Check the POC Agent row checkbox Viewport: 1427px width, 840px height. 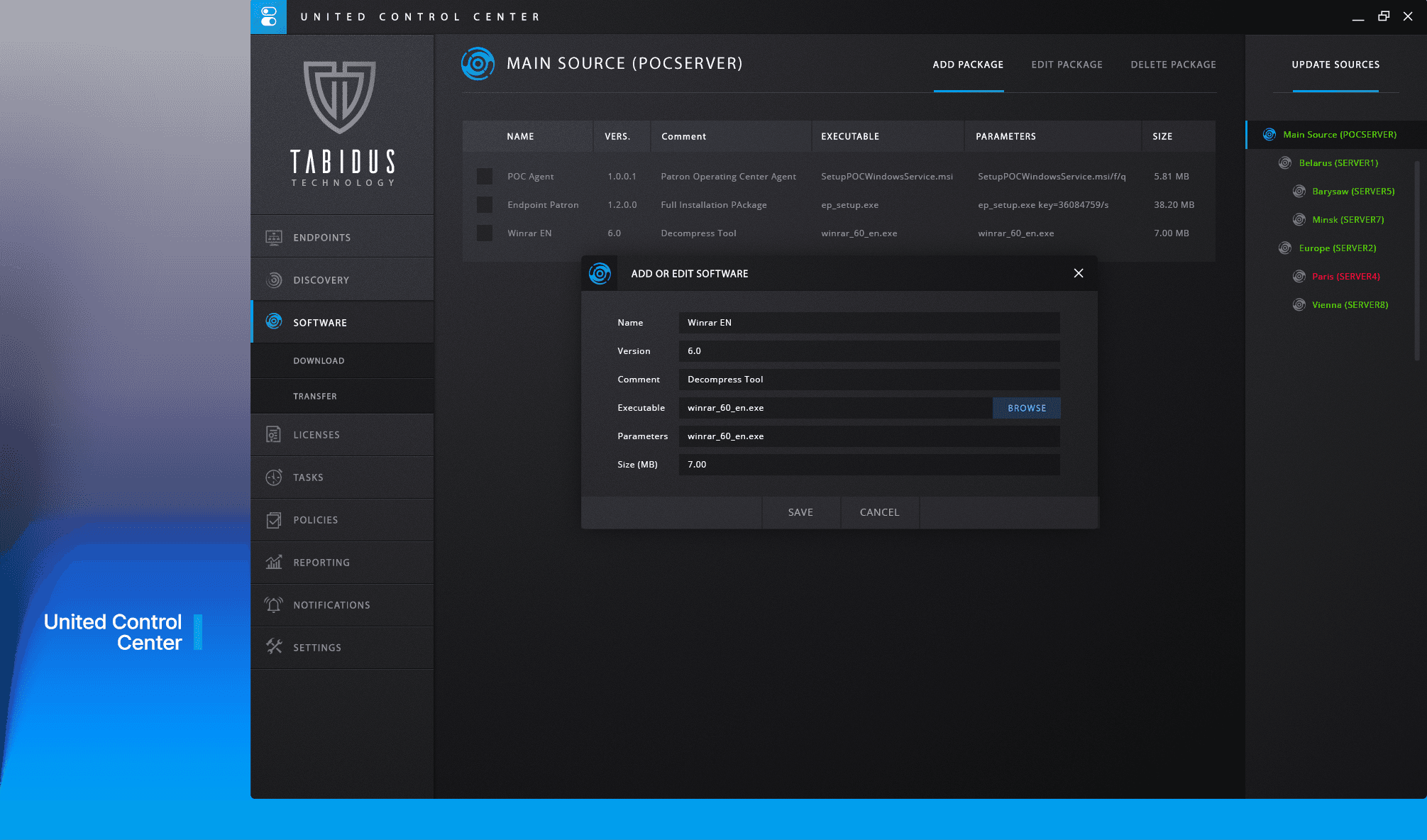coord(485,177)
